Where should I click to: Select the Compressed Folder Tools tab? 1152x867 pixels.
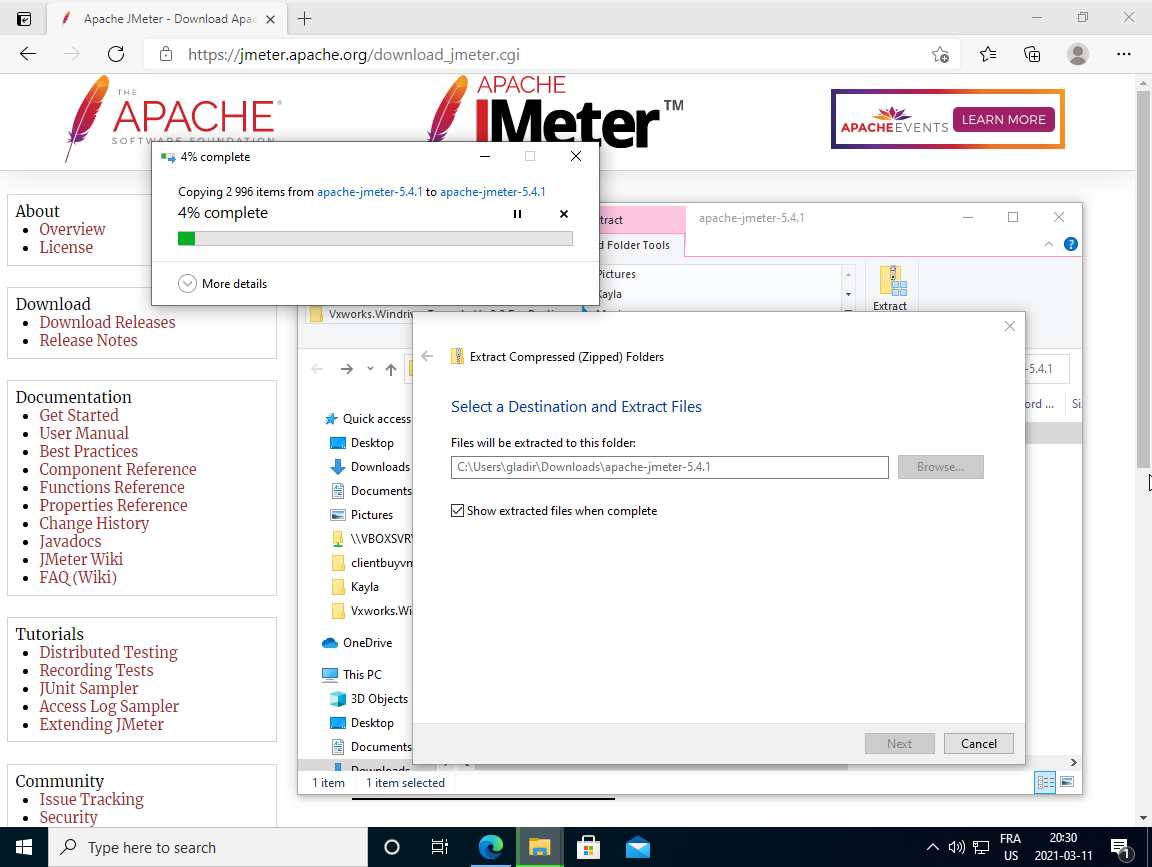click(638, 245)
